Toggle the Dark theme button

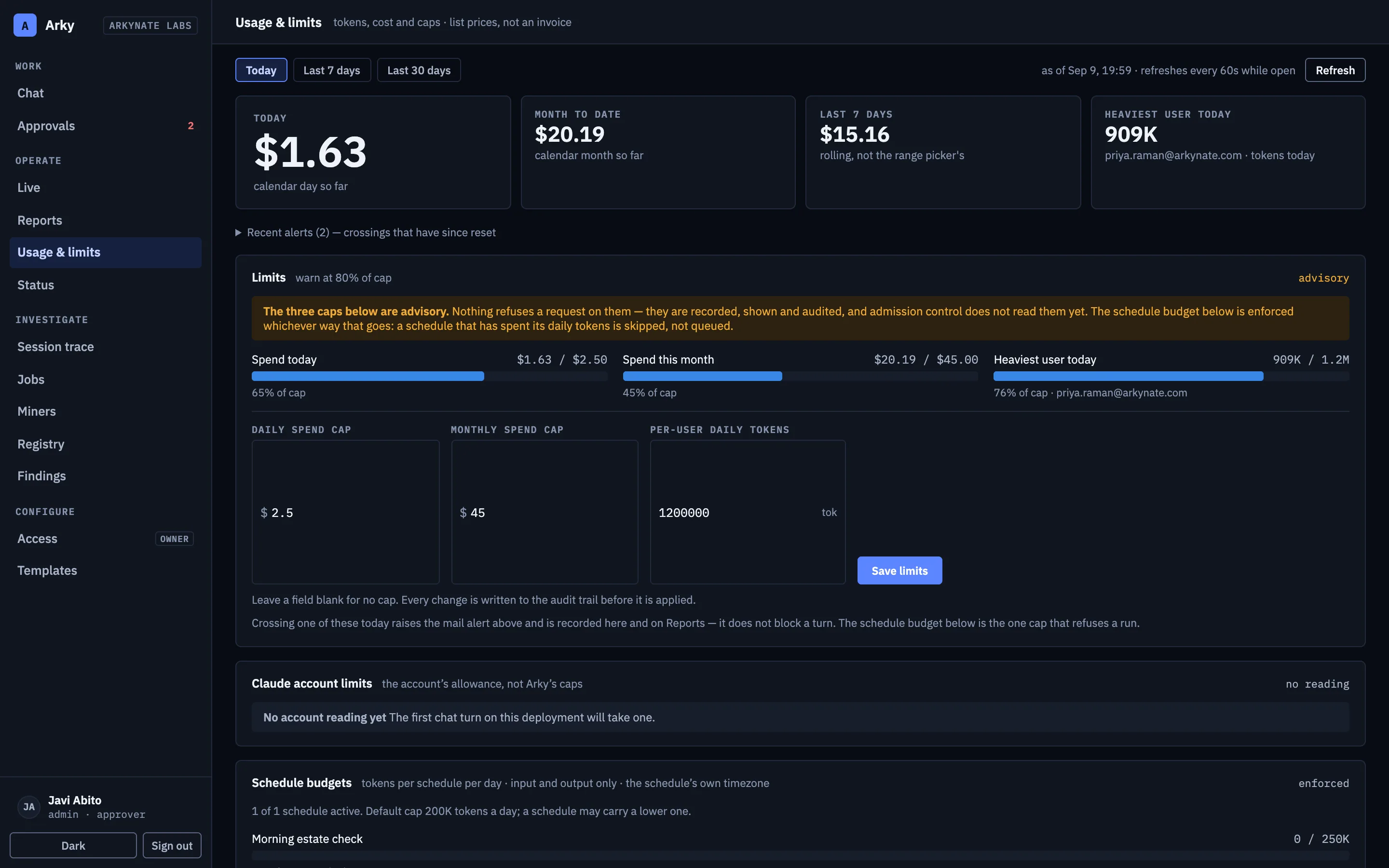point(73,845)
